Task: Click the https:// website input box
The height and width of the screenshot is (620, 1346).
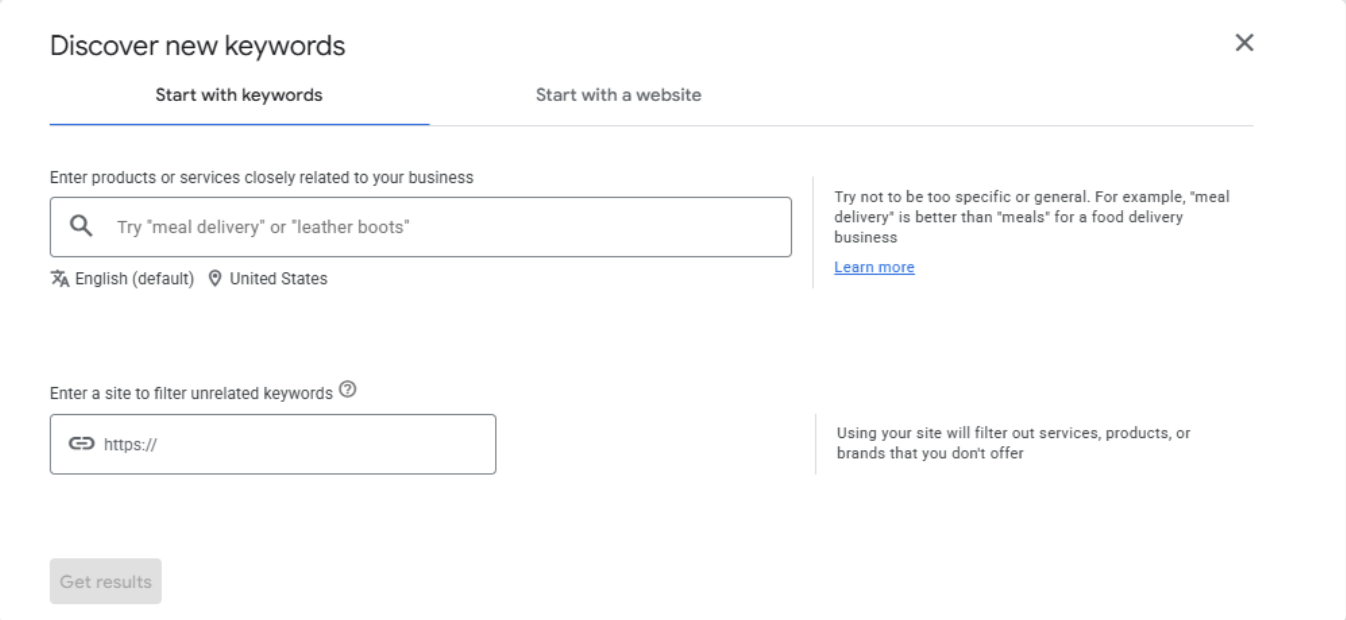Action: (273, 443)
